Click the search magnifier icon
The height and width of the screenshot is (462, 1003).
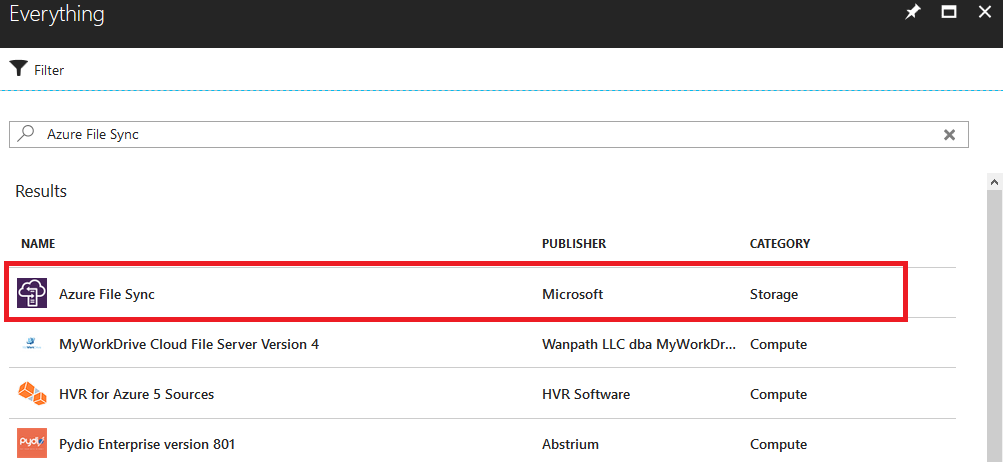tap(26, 134)
